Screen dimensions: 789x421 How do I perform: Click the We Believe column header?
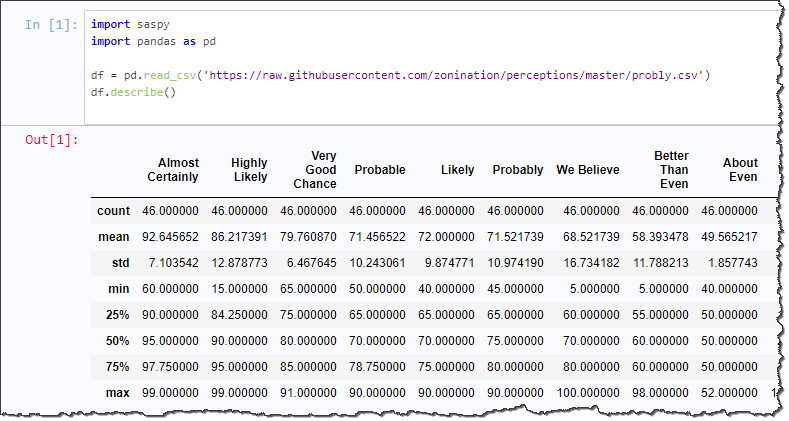[588, 170]
